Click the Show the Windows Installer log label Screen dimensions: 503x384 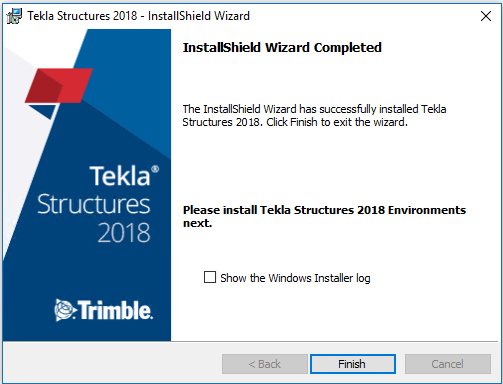click(295, 278)
